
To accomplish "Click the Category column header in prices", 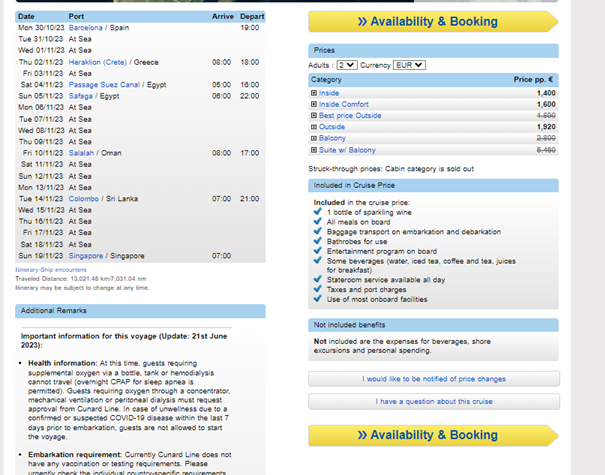I will (x=326, y=79).
